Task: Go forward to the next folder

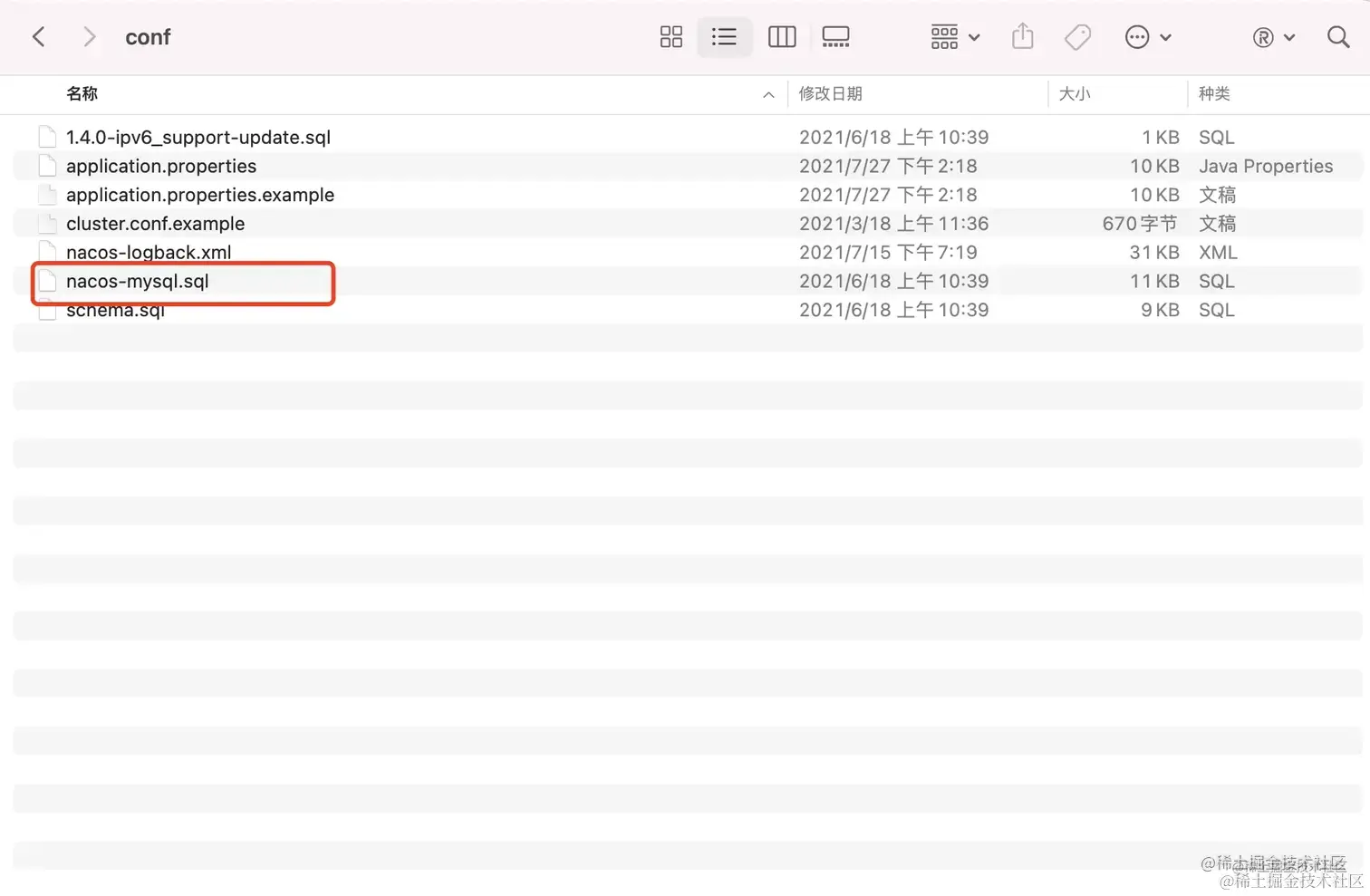Action: pyautogui.click(x=89, y=37)
